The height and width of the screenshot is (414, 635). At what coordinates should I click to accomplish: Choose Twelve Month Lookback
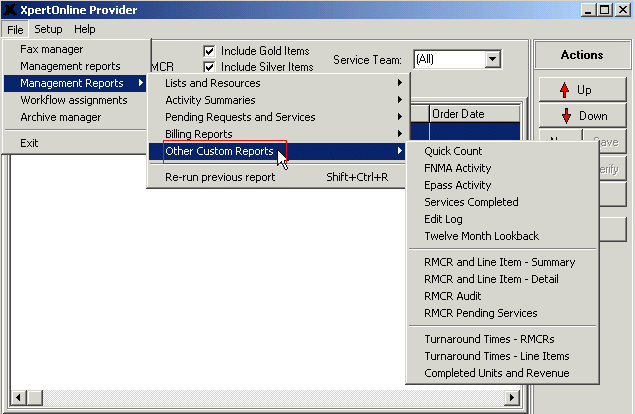[x=502, y=236]
